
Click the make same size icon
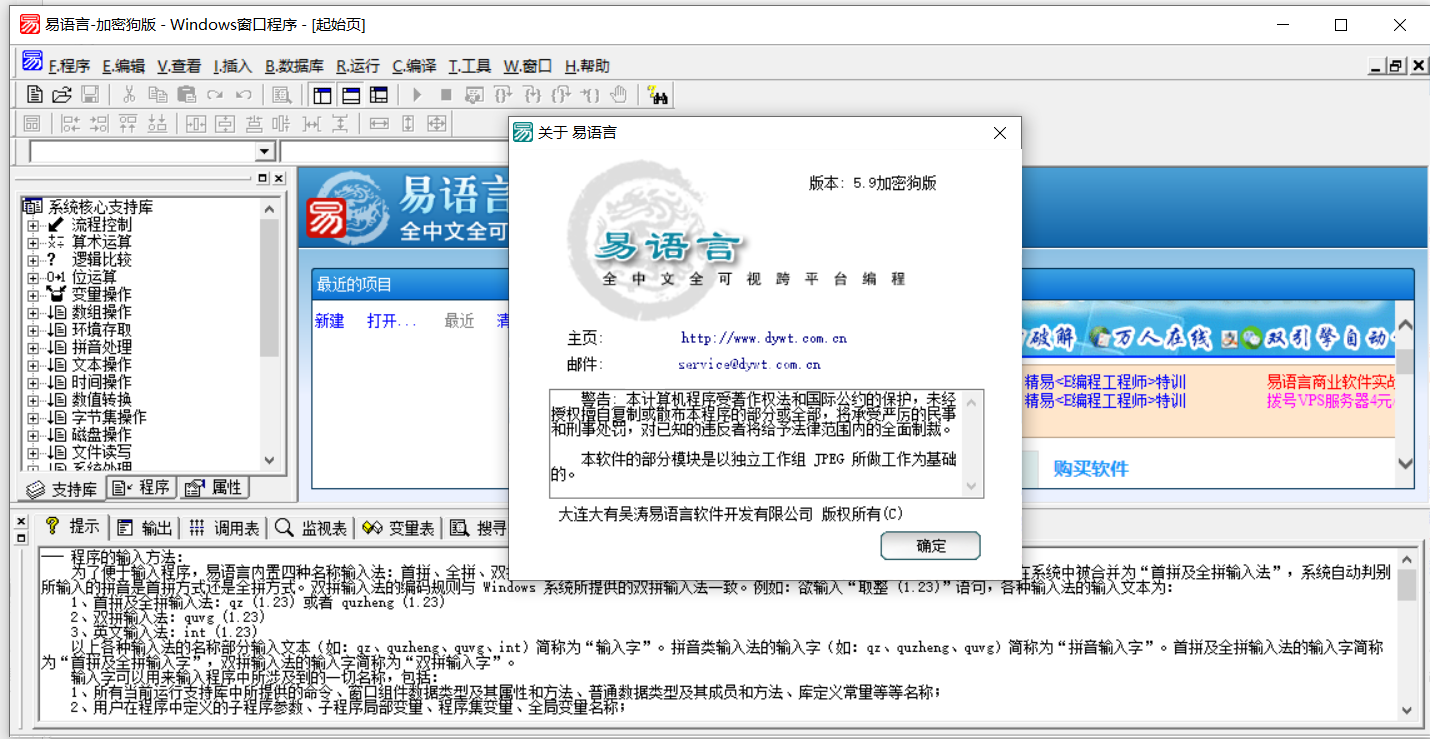tap(437, 124)
